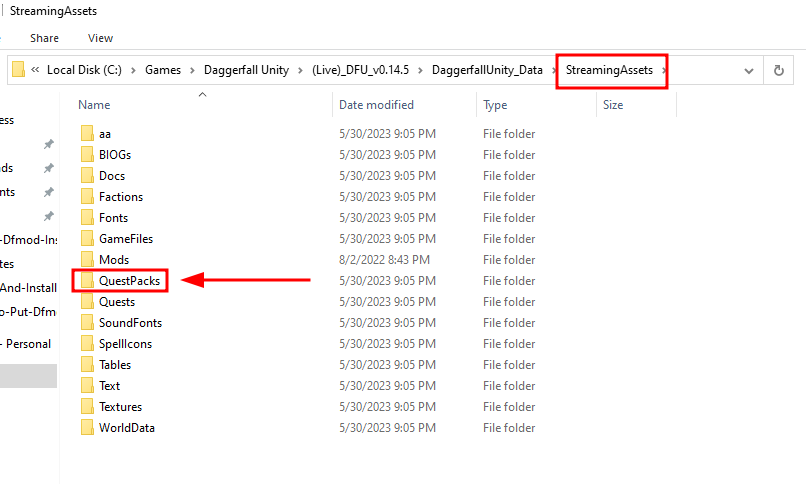This screenshot has height=484, width=806.
Task: Select the Quests folder name
Action: pos(117,302)
